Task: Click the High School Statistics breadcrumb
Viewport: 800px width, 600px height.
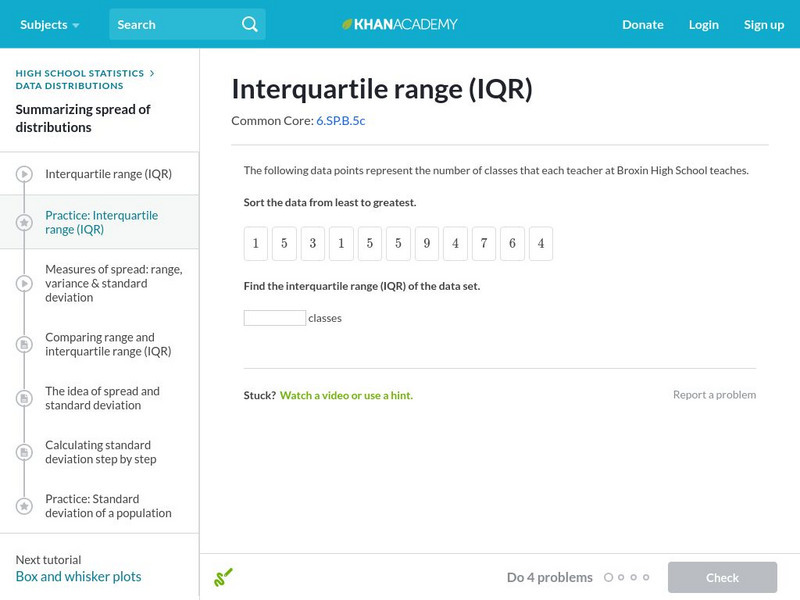Action: (79, 73)
